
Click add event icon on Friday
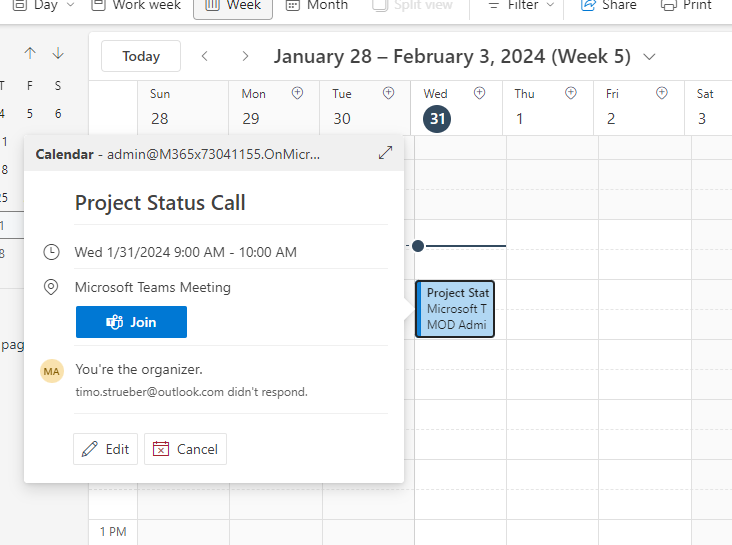662,93
